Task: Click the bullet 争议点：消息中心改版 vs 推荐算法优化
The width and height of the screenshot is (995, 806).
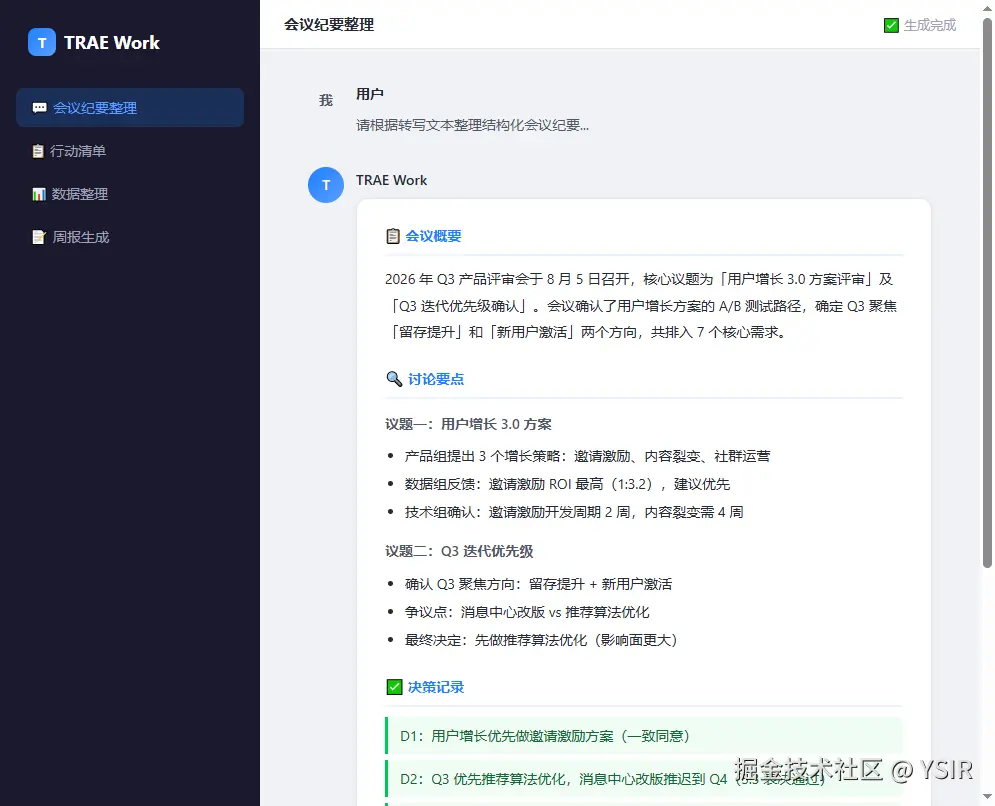Action: [527, 612]
